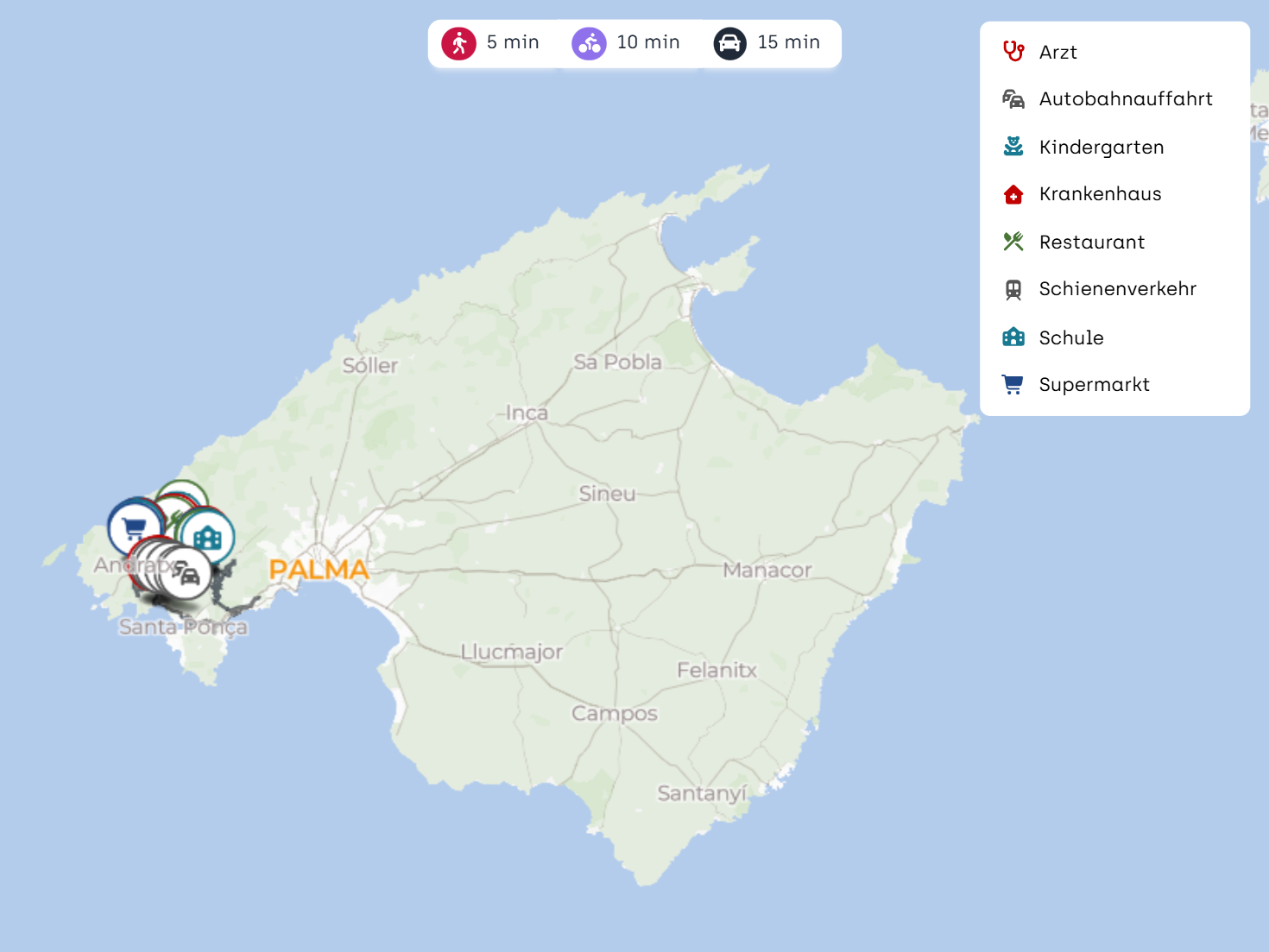Toggle the 5 min walking isochrone
The image size is (1269, 952).
tap(491, 43)
